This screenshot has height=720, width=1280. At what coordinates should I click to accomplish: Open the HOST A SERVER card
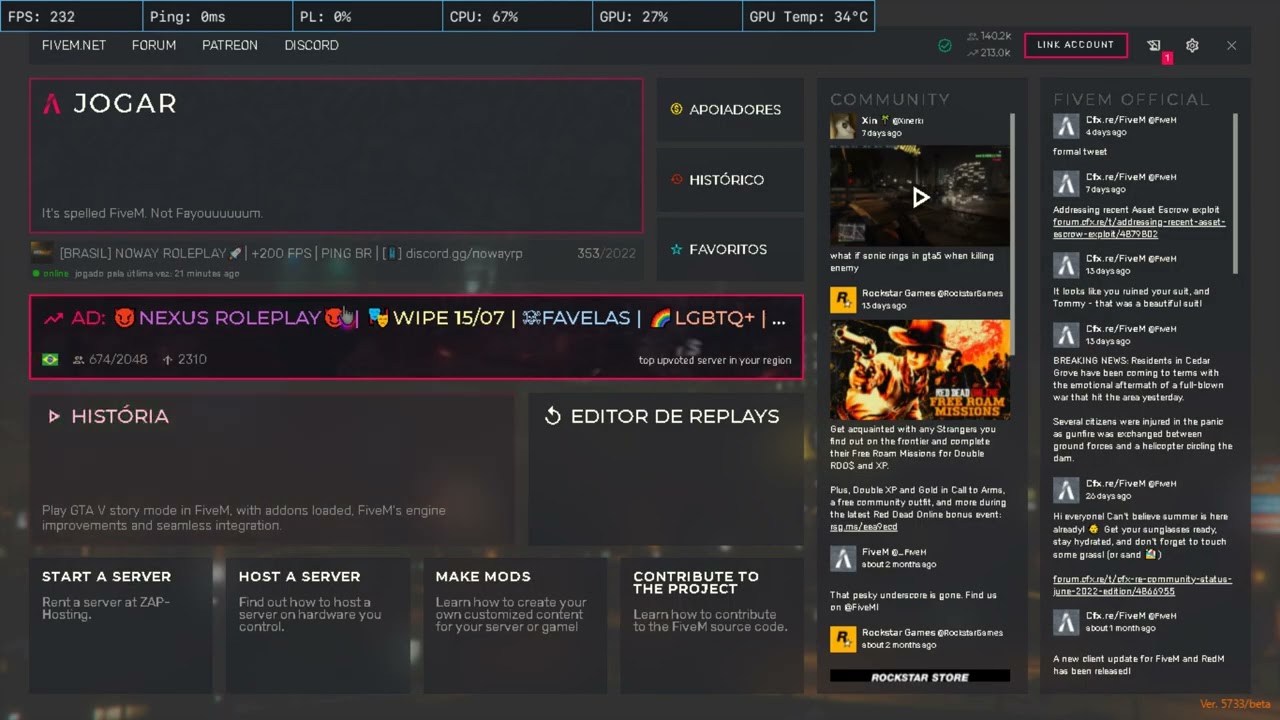coord(317,625)
